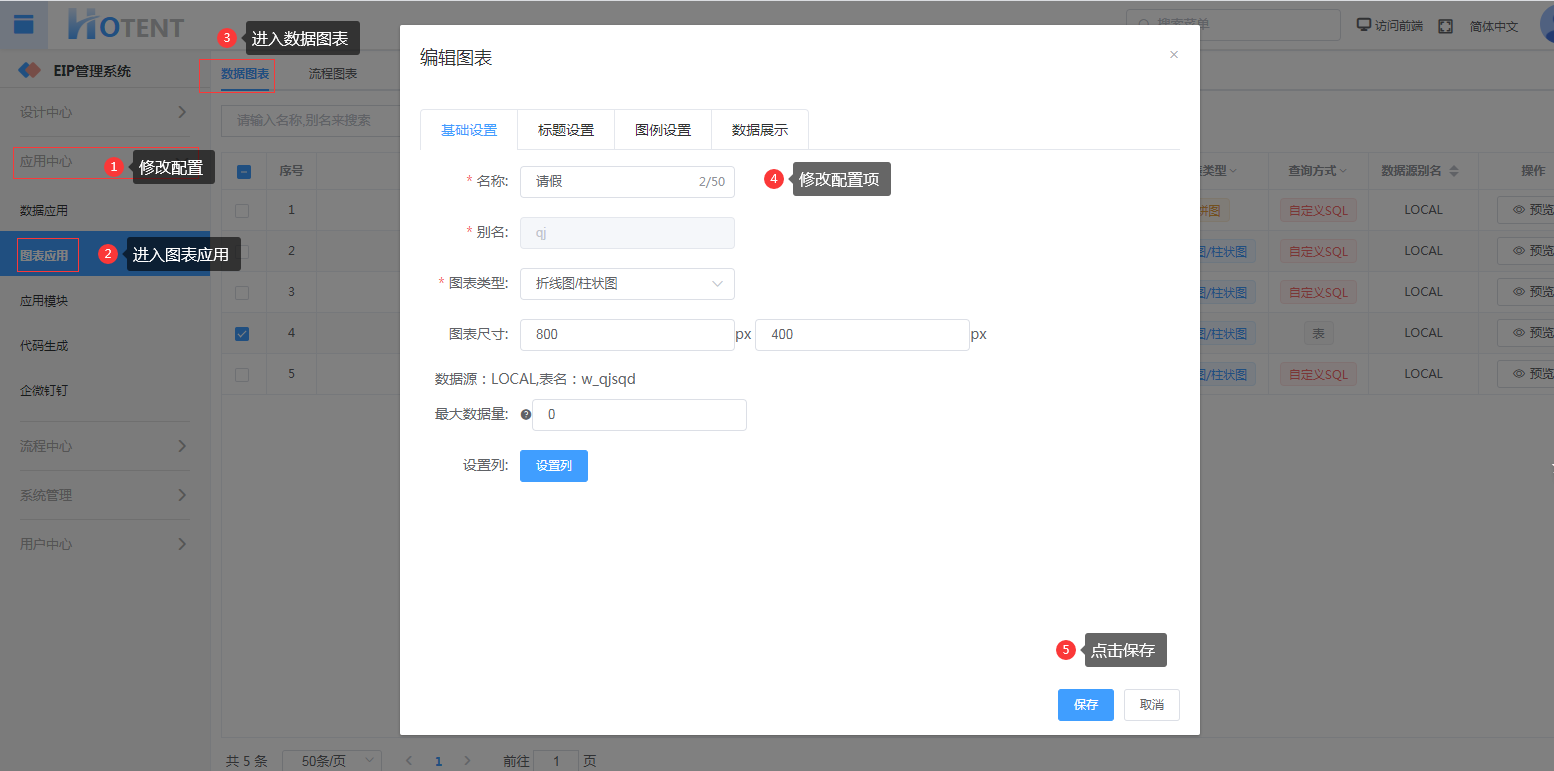1554x771 pixels.
Task: Close the 编辑图表 dialog with X icon
Action: pyautogui.click(x=1174, y=55)
